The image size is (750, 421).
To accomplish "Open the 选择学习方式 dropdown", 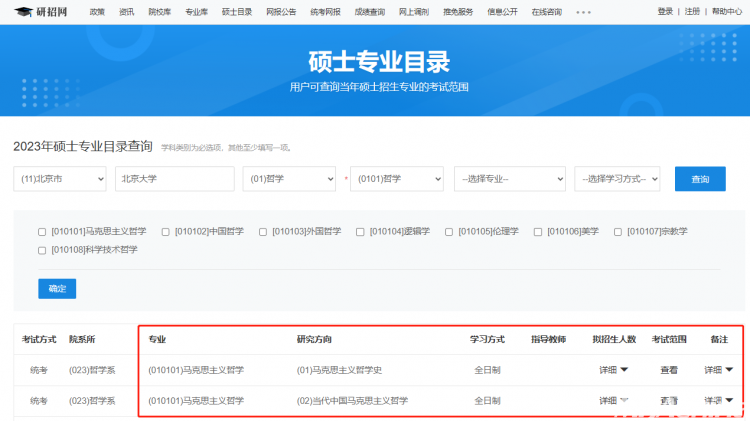I will click(x=617, y=179).
